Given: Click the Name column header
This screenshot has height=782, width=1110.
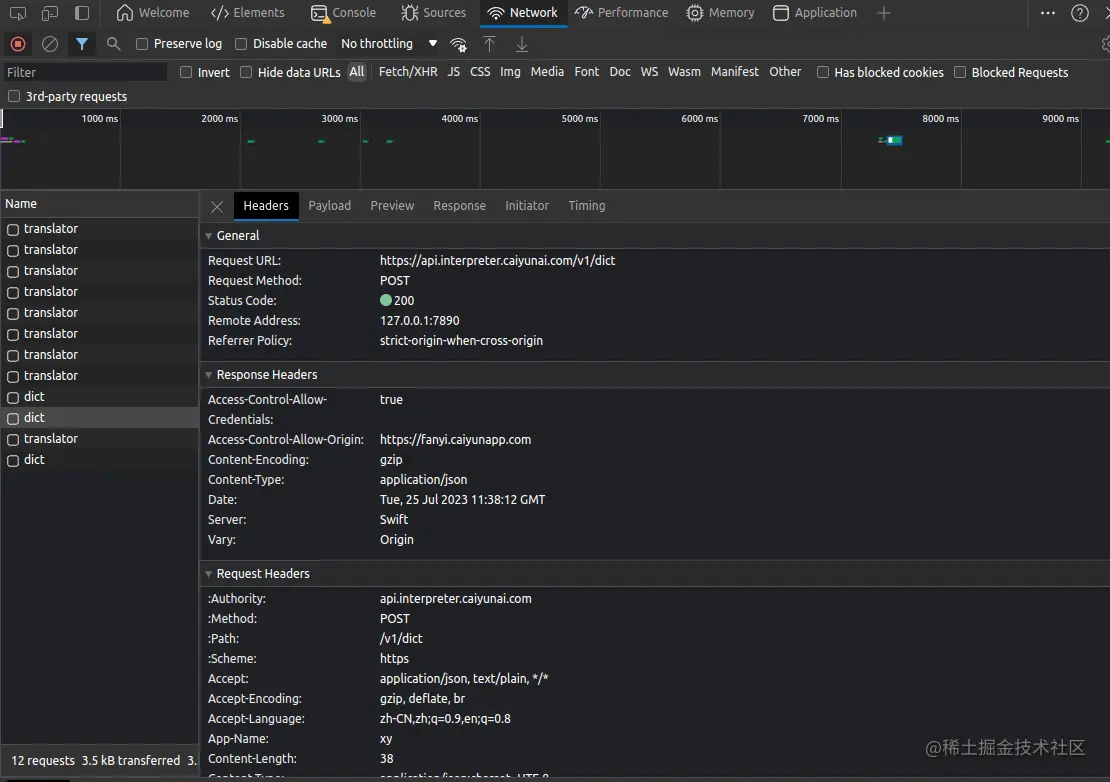Looking at the screenshot, I should (99, 204).
